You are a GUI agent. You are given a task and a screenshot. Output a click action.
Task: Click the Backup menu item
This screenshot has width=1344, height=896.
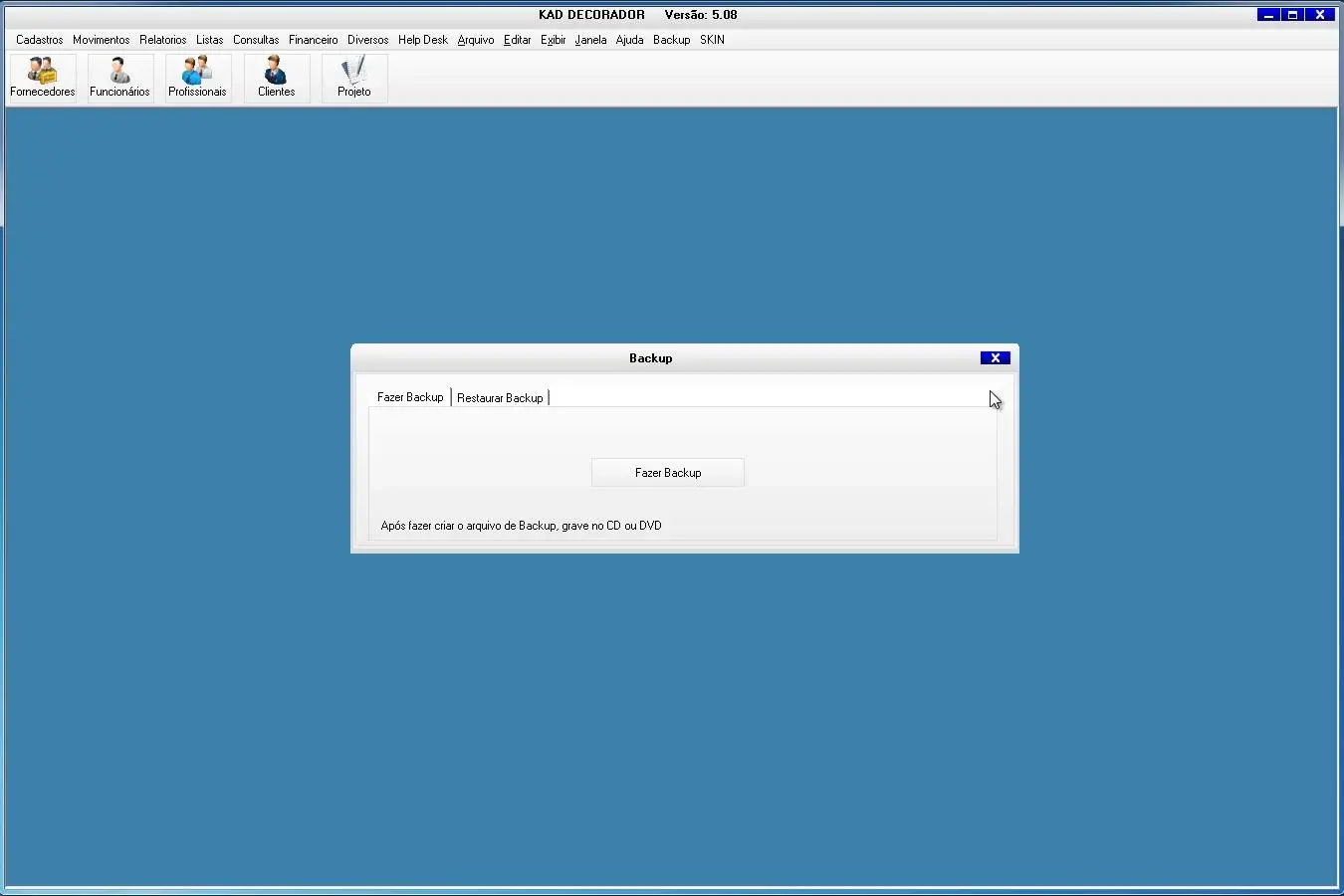(671, 40)
